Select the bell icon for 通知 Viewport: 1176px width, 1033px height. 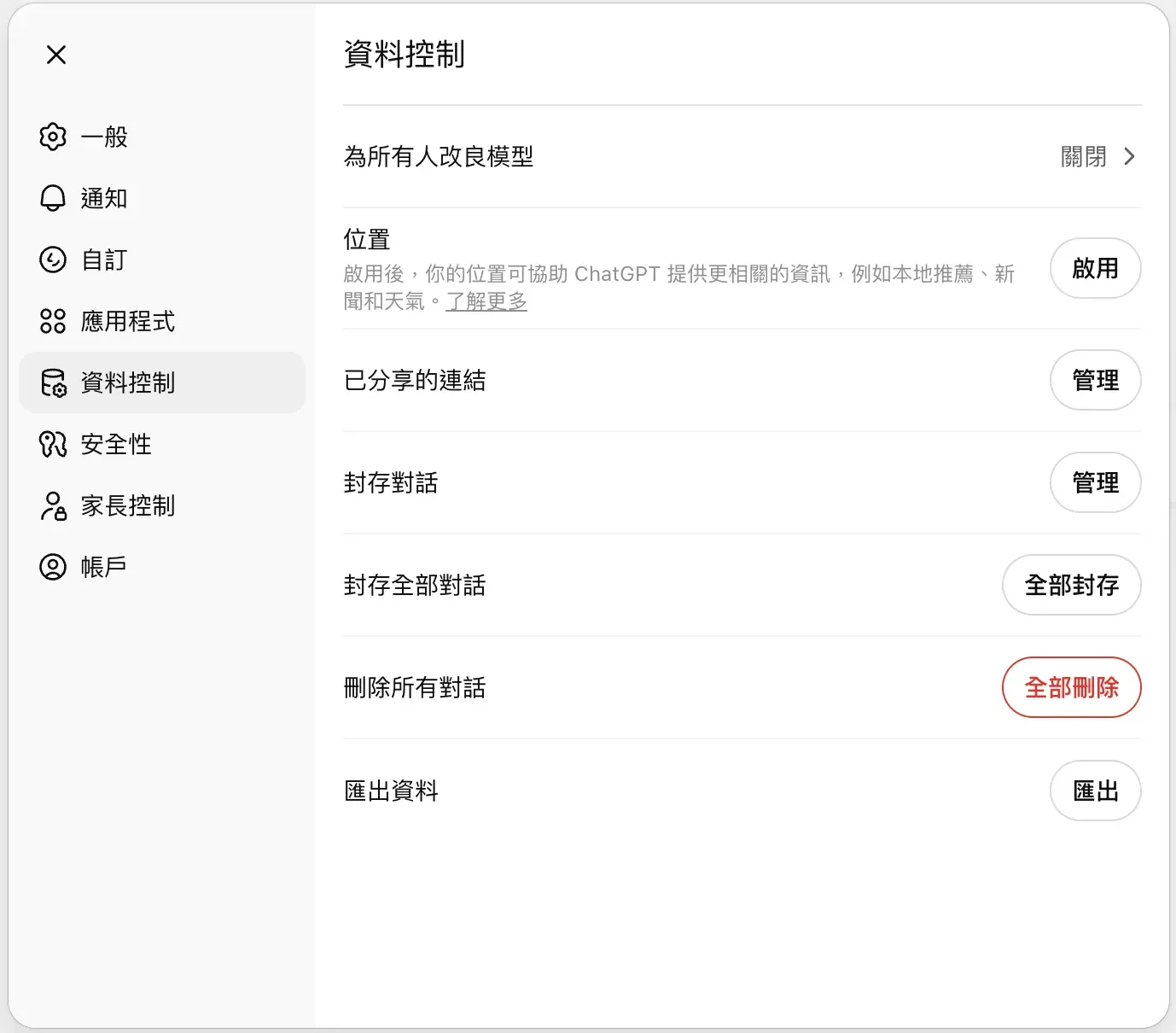53,198
